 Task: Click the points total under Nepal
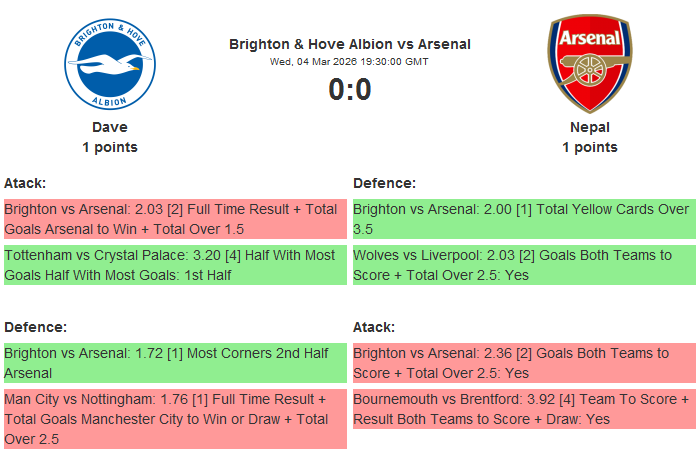pos(590,147)
